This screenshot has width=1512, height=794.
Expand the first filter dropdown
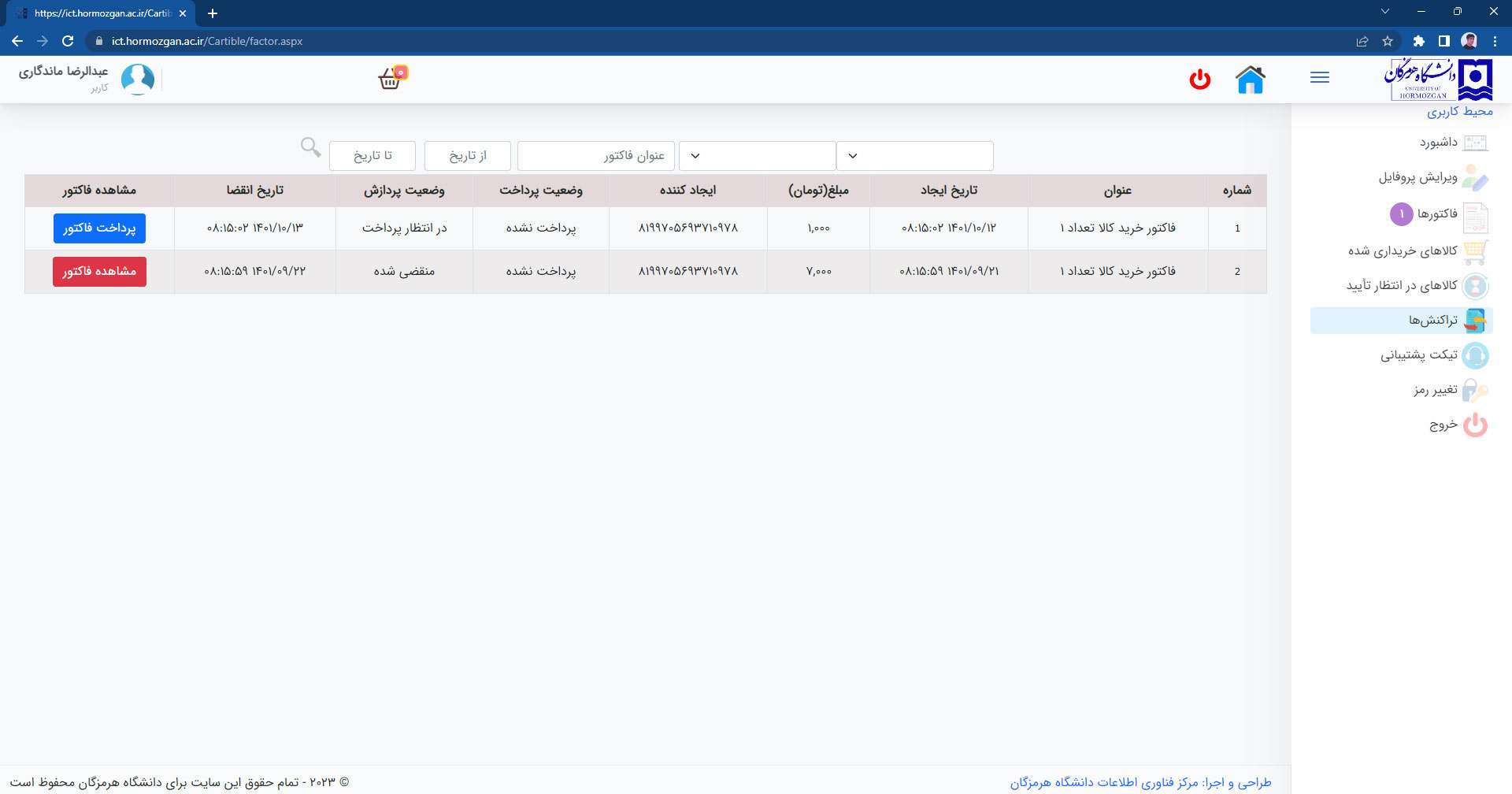click(x=914, y=156)
